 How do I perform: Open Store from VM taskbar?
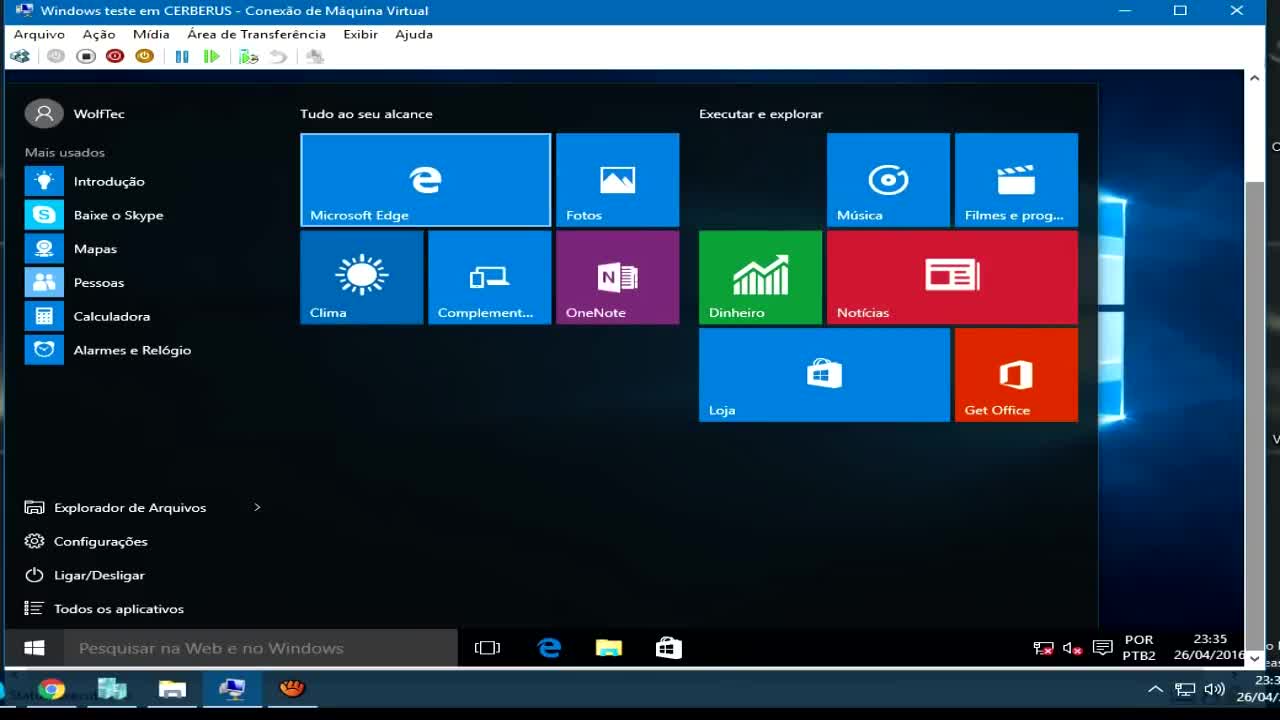tap(669, 648)
